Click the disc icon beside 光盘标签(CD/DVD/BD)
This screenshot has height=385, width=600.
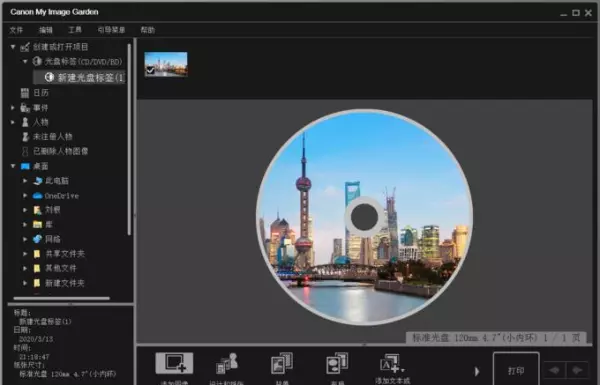[37, 61]
